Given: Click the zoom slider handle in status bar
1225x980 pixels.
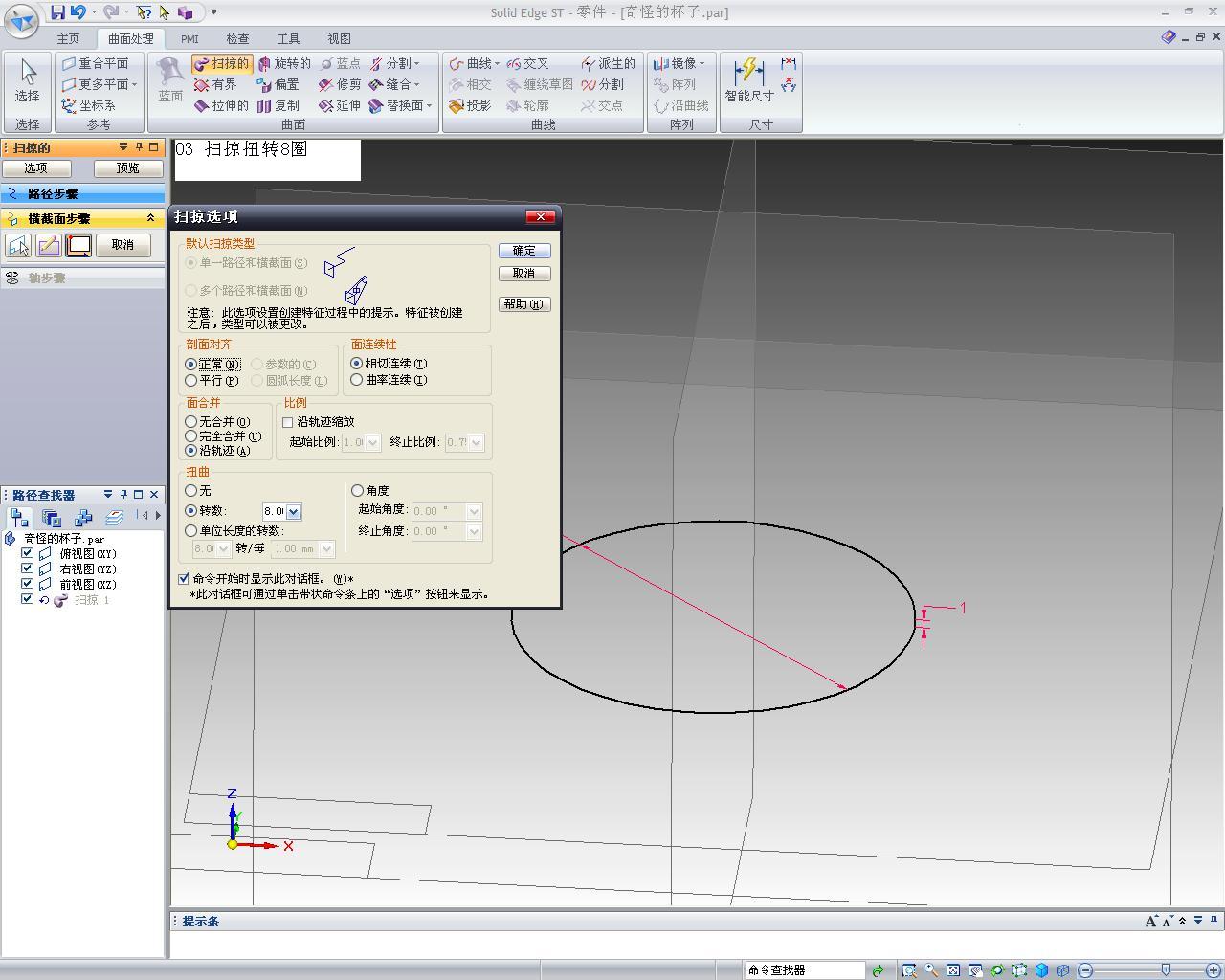Looking at the screenshot, I should [1166, 970].
